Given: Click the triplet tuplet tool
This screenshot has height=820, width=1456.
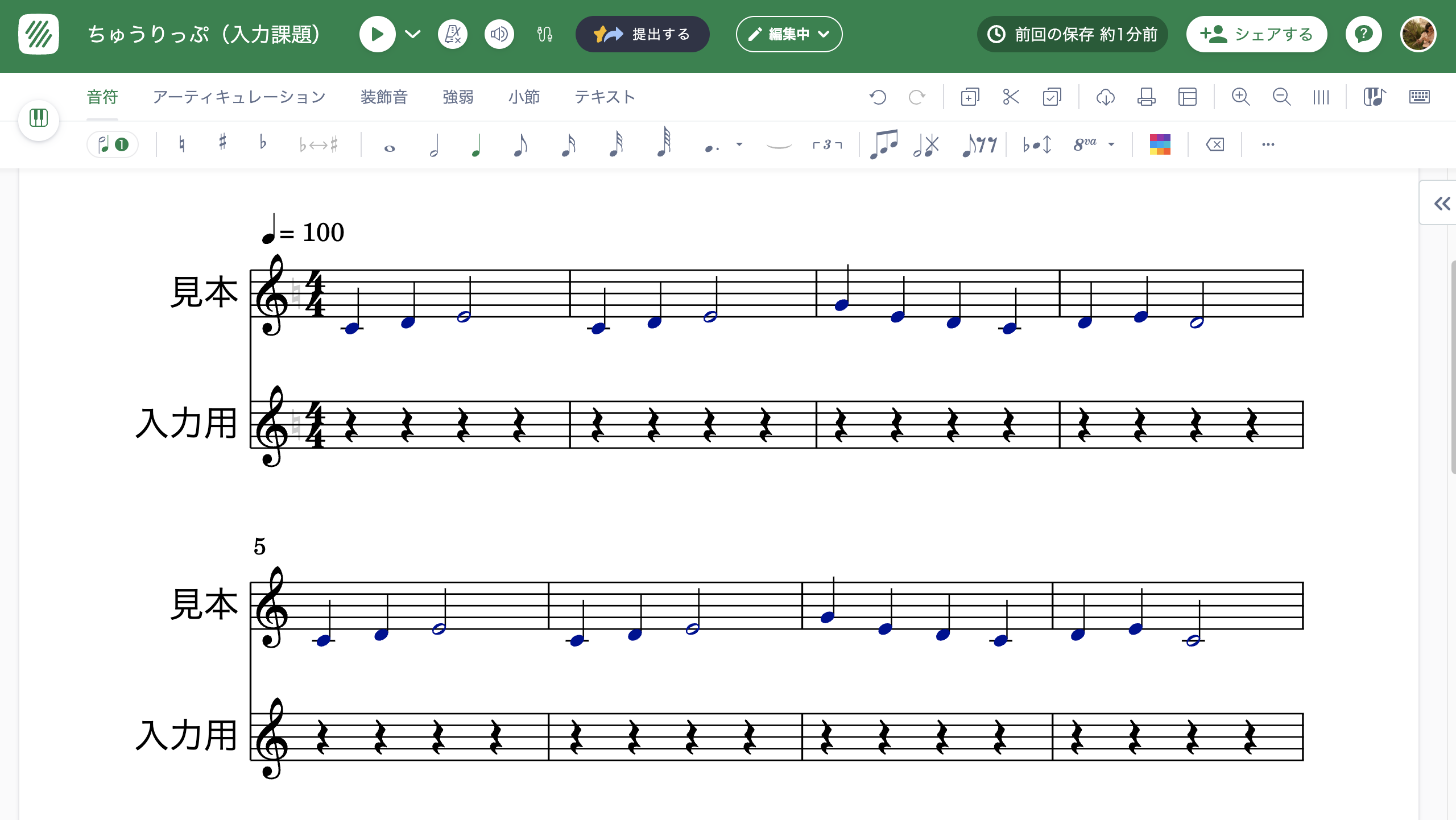Looking at the screenshot, I should (x=827, y=144).
